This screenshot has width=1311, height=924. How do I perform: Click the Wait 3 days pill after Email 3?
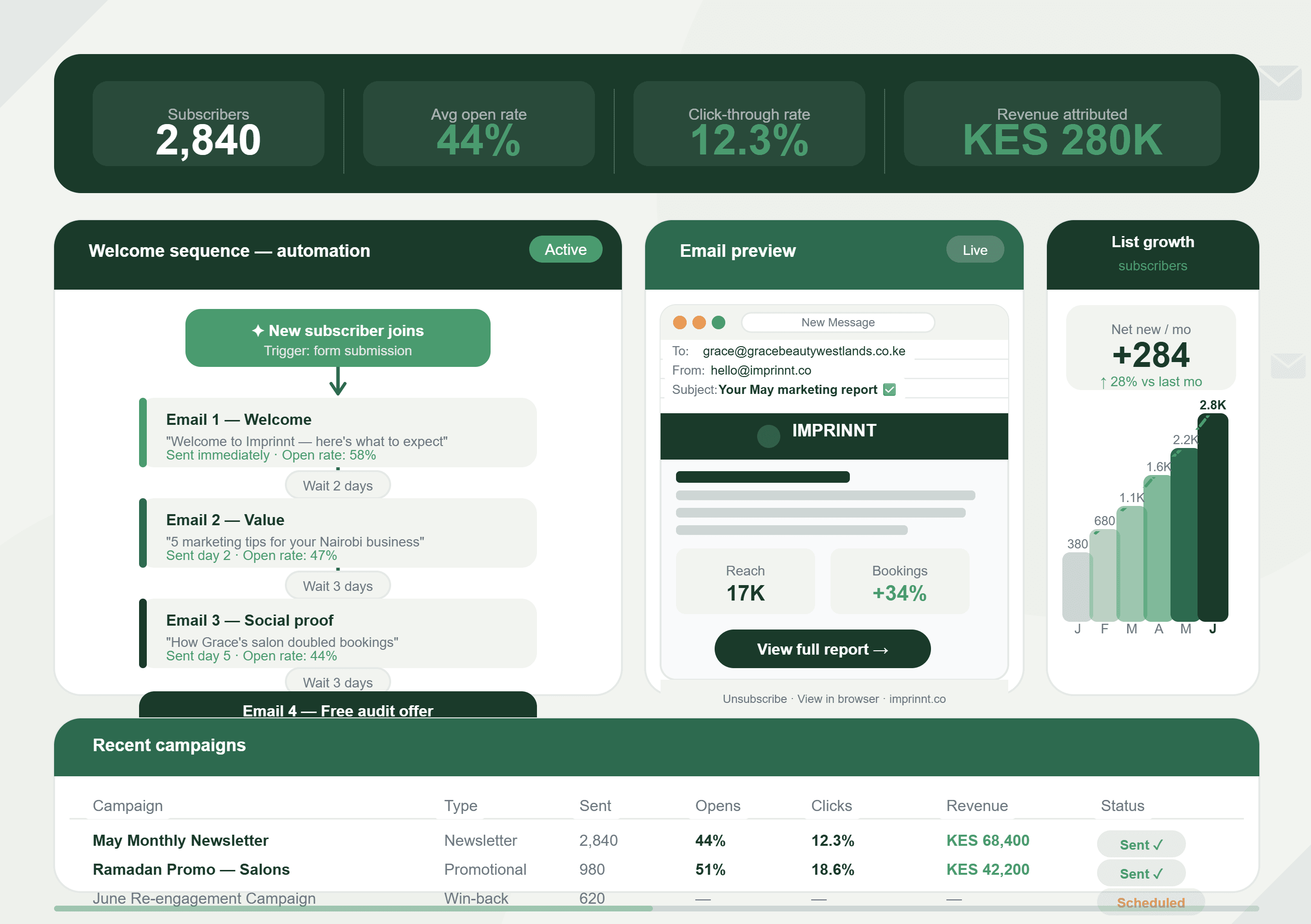coord(338,680)
